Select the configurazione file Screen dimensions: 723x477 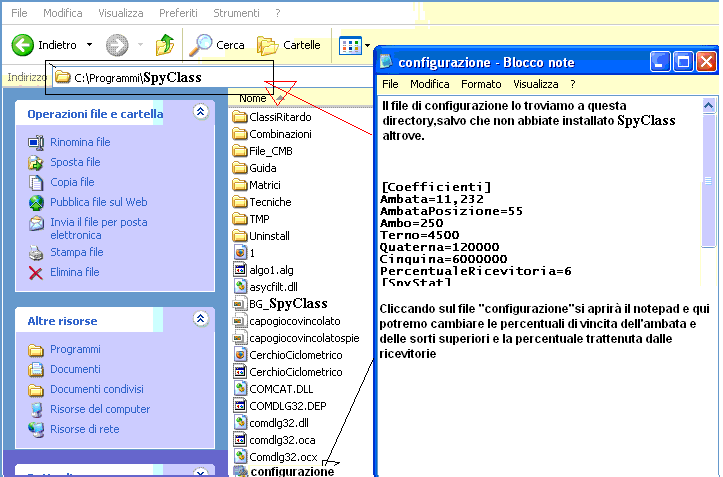point(284,471)
